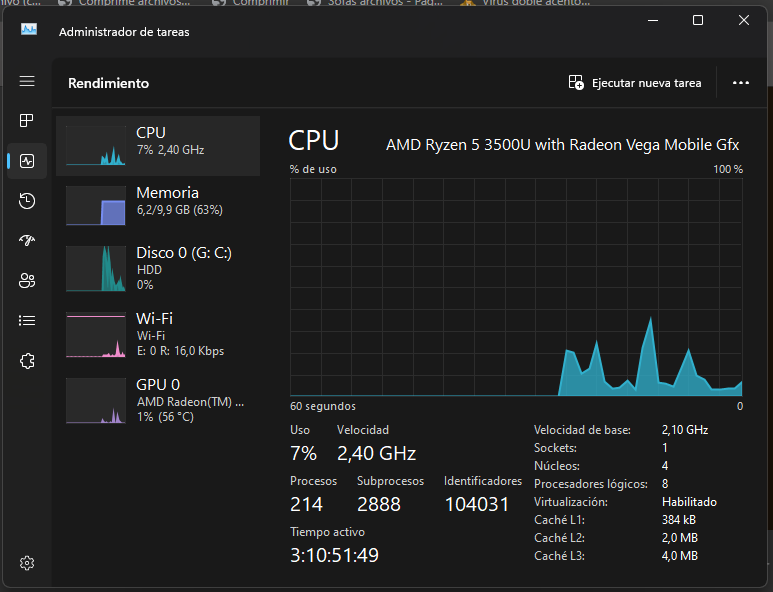
Task: Open the three-dot more options menu
Action: pyautogui.click(x=740, y=83)
